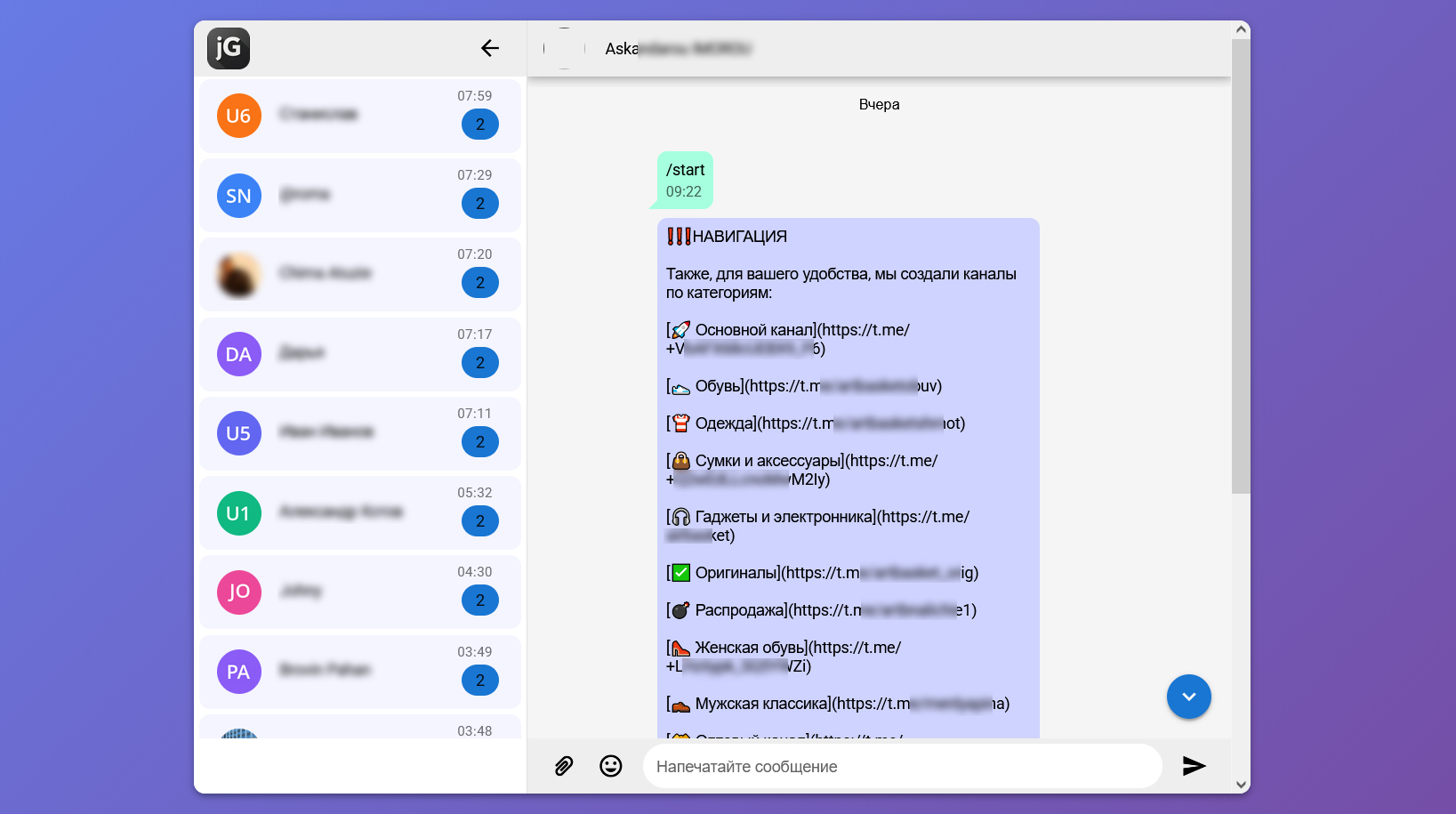This screenshot has width=1456, height=814.
Task: Select chat with pink JO avatar
Action: click(x=239, y=592)
